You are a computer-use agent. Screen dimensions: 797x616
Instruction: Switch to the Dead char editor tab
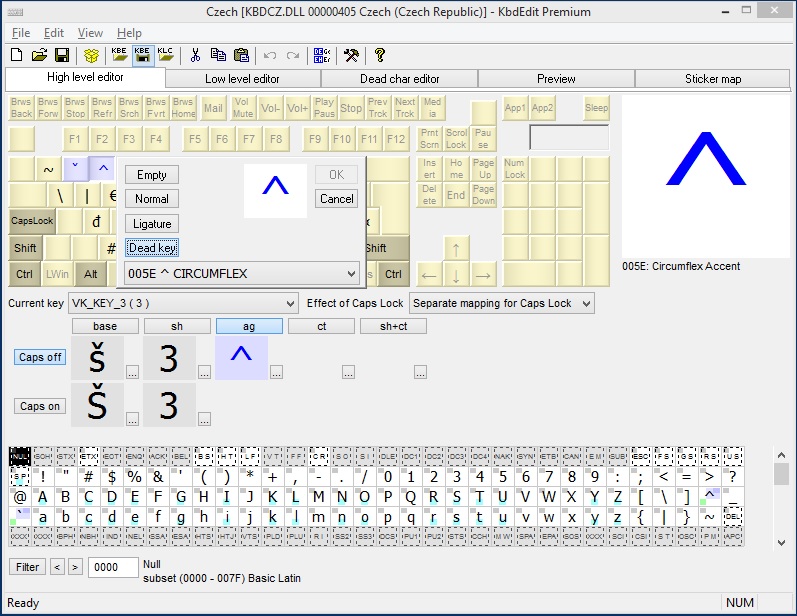pyautogui.click(x=399, y=79)
